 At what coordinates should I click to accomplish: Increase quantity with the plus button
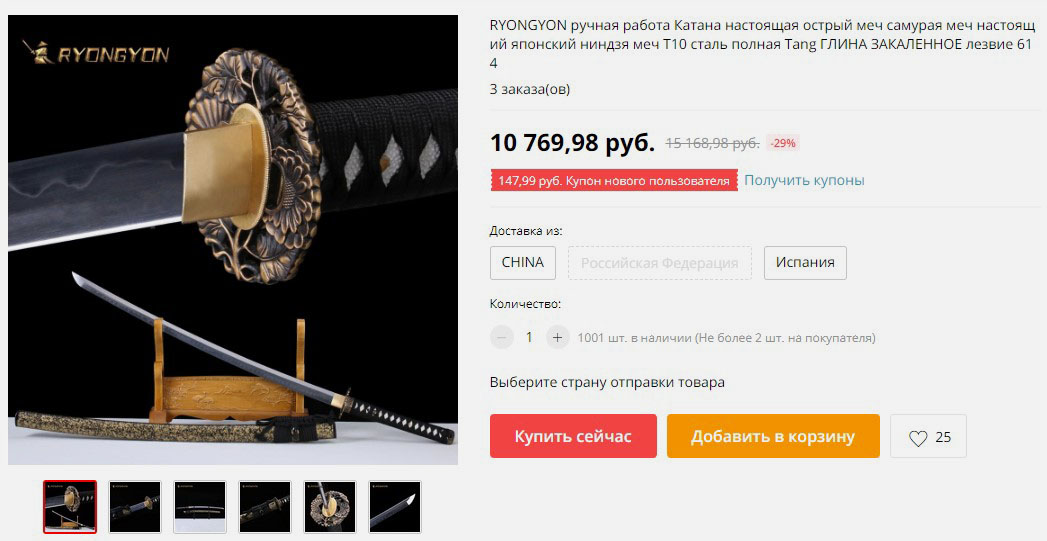(557, 337)
